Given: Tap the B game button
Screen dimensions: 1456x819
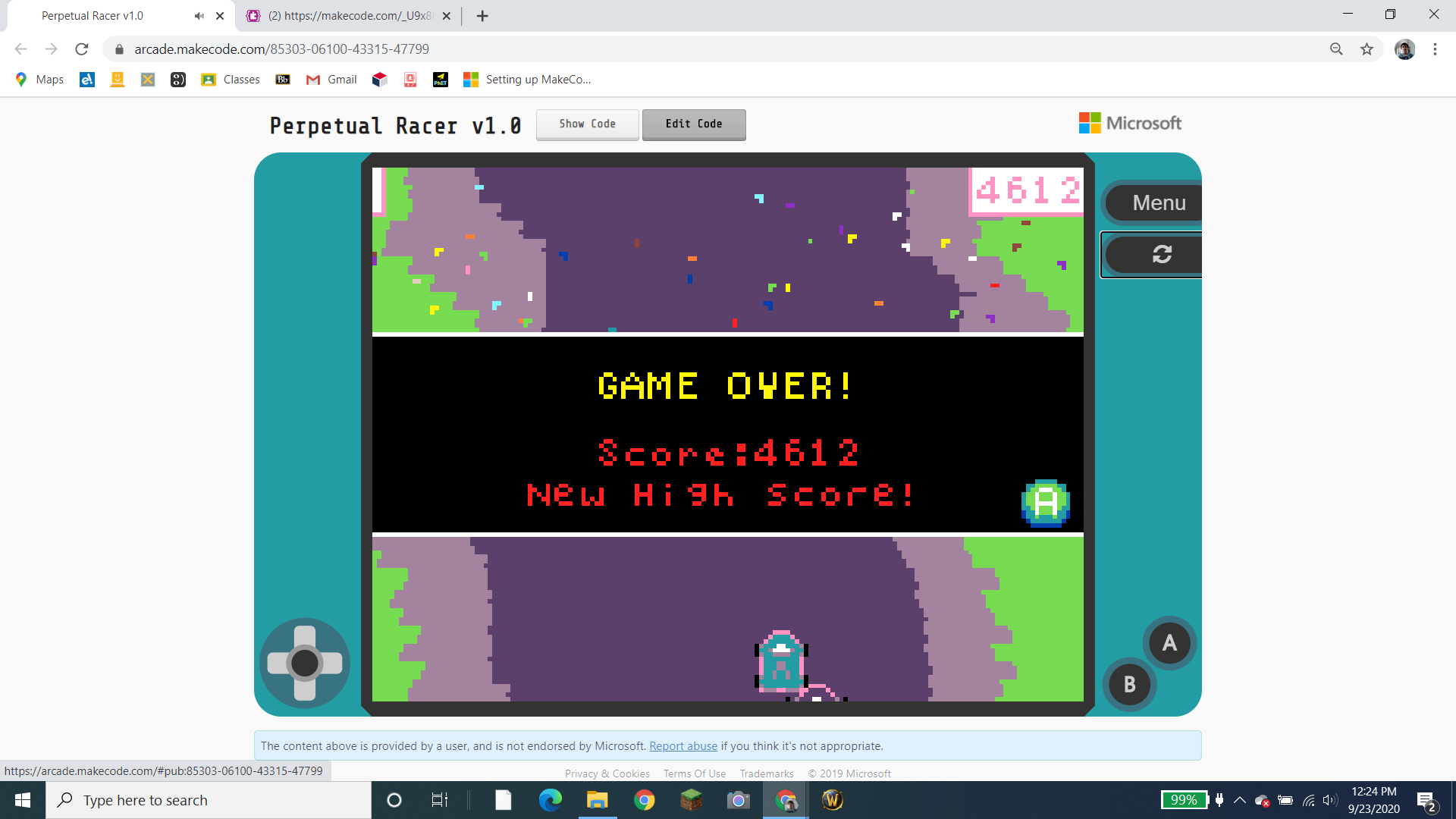Looking at the screenshot, I should (x=1129, y=684).
